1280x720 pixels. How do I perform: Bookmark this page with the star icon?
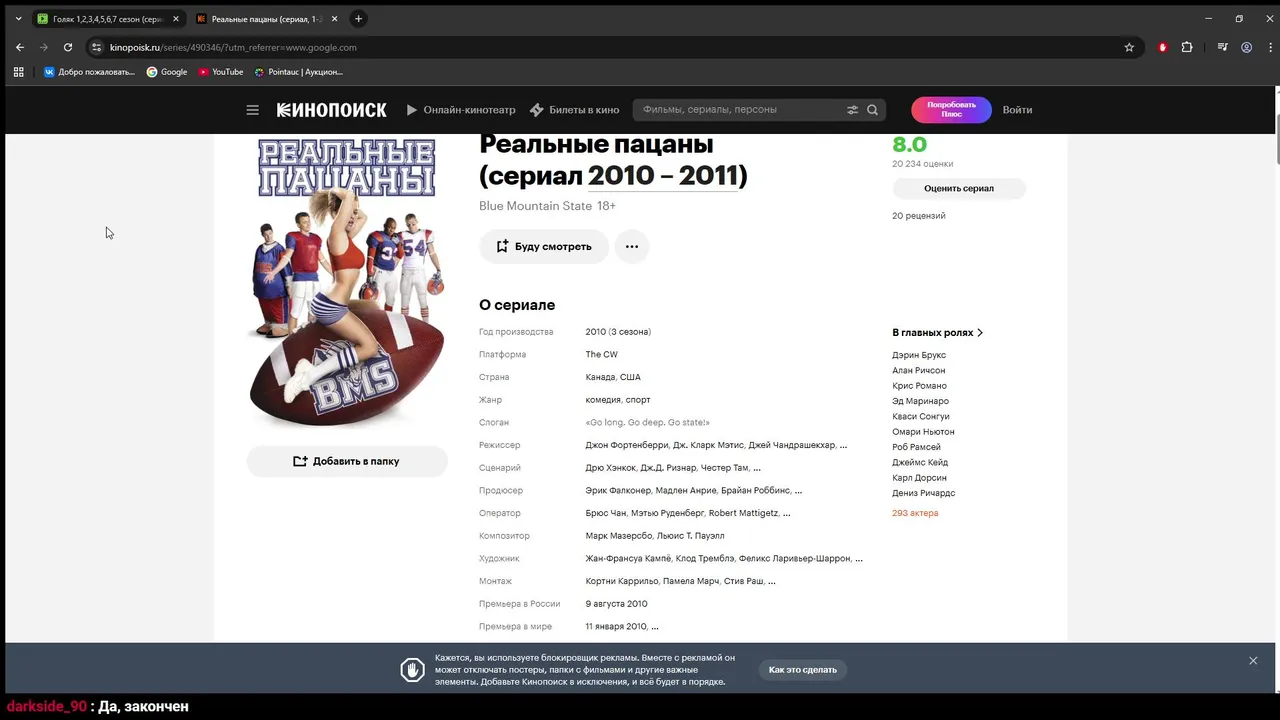tap(1129, 47)
